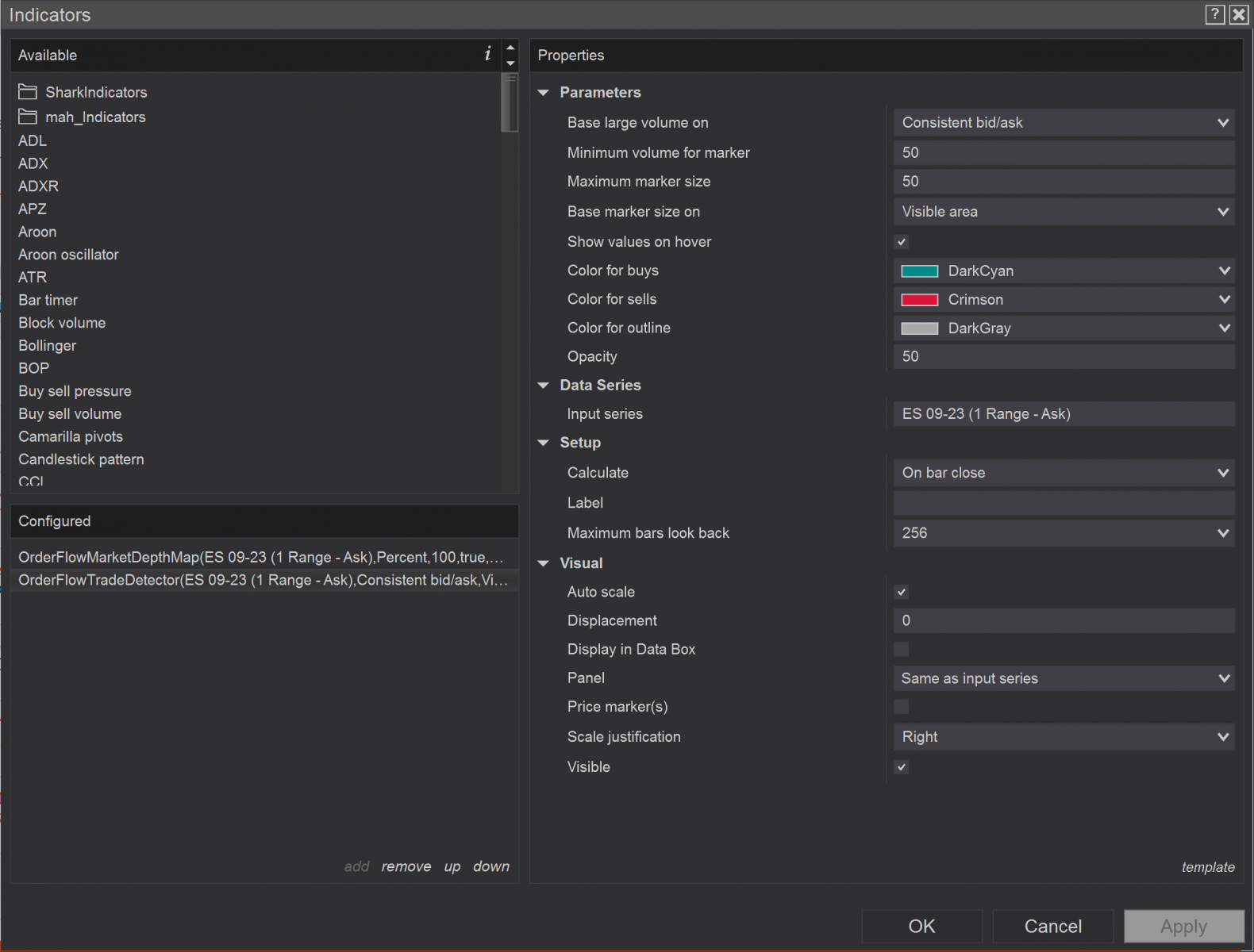Open the Base large volume on dropdown

1064,123
